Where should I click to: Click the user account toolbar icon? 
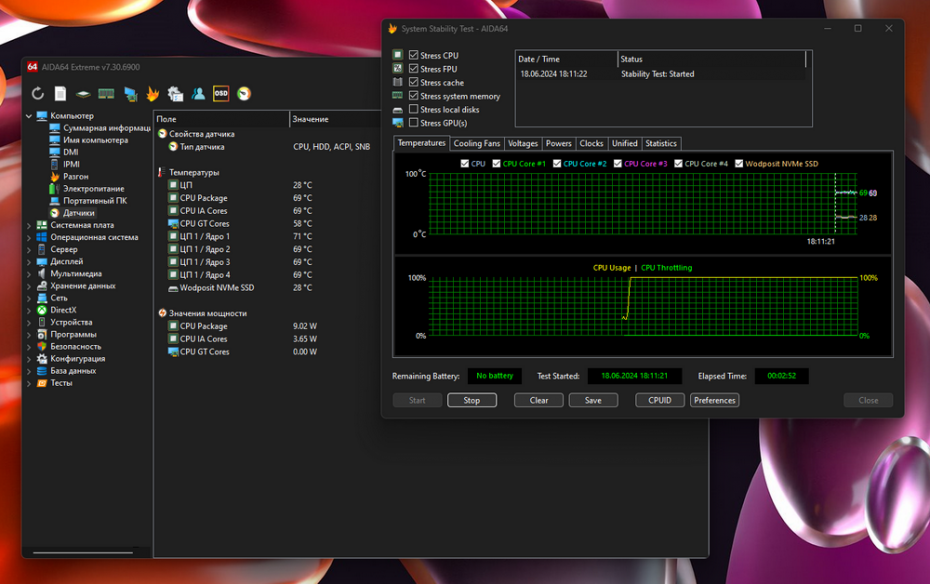tap(198, 94)
